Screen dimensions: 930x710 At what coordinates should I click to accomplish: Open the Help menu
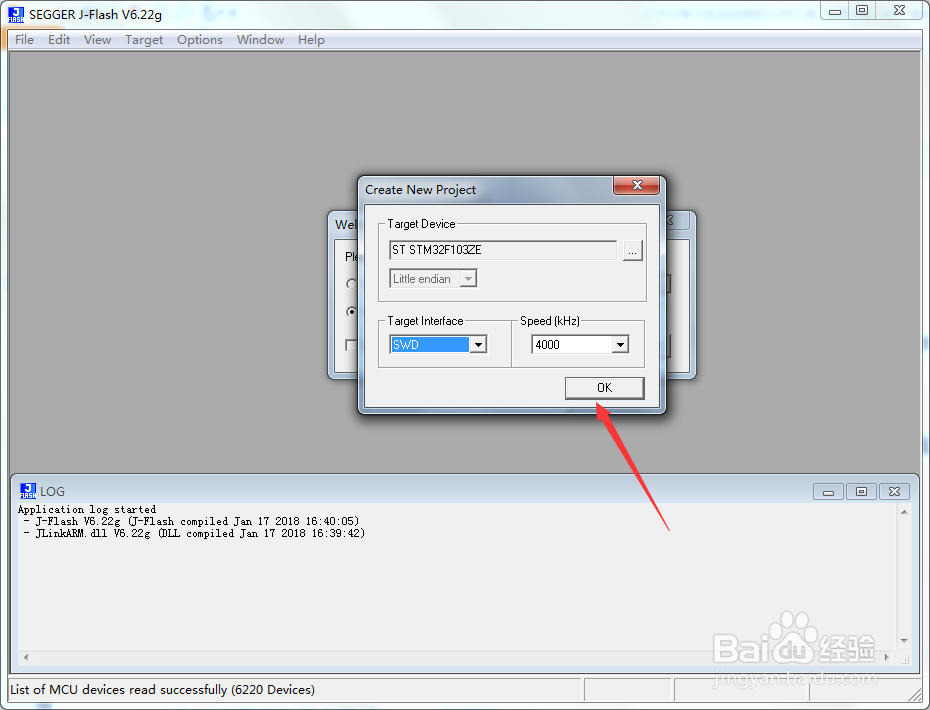(311, 40)
